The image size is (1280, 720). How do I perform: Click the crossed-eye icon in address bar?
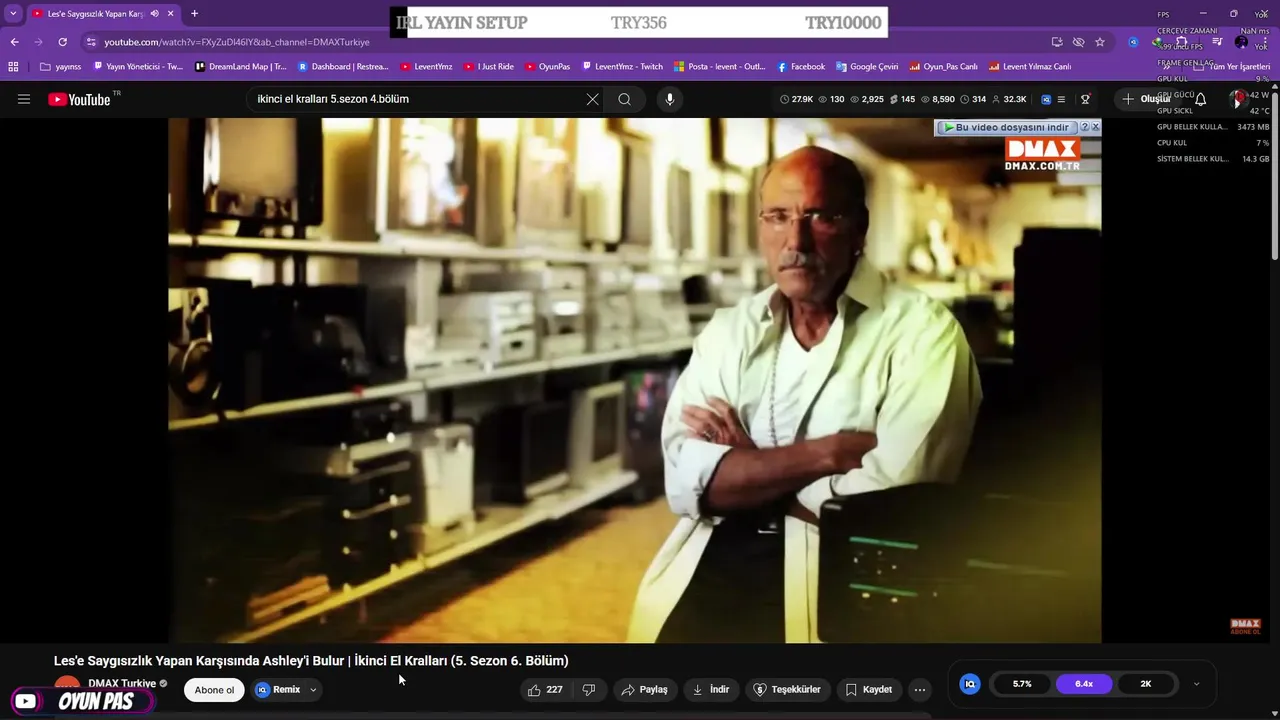tap(1078, 42)
